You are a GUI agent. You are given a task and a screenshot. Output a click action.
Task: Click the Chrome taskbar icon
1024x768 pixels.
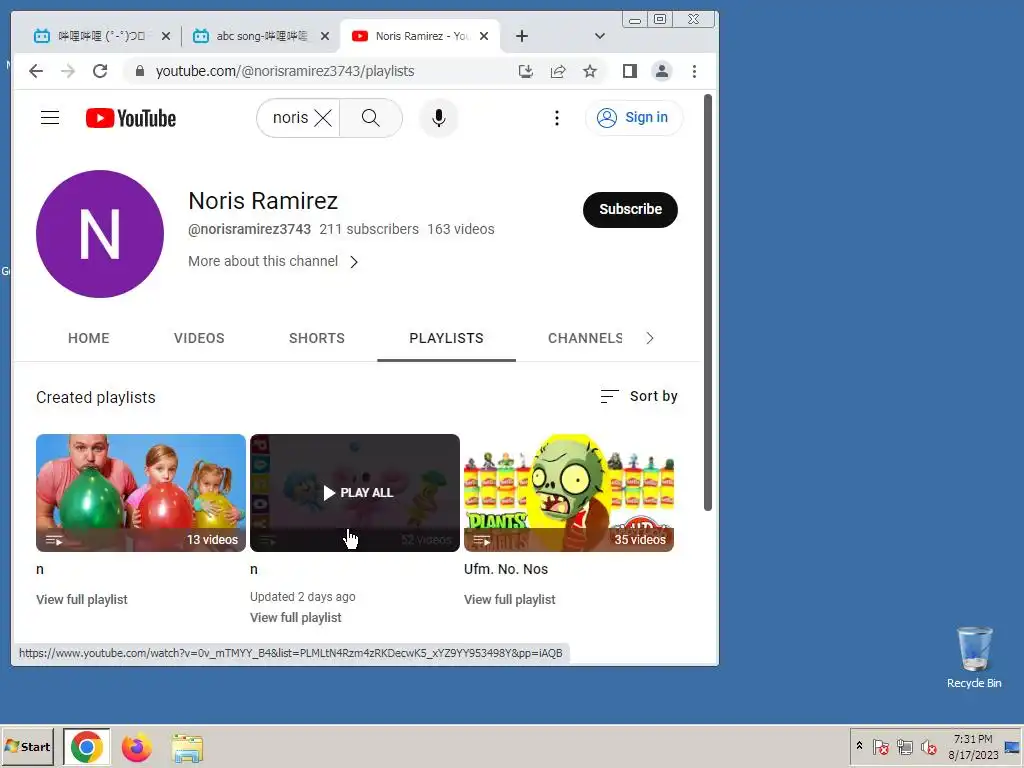[x=87, y=747]
